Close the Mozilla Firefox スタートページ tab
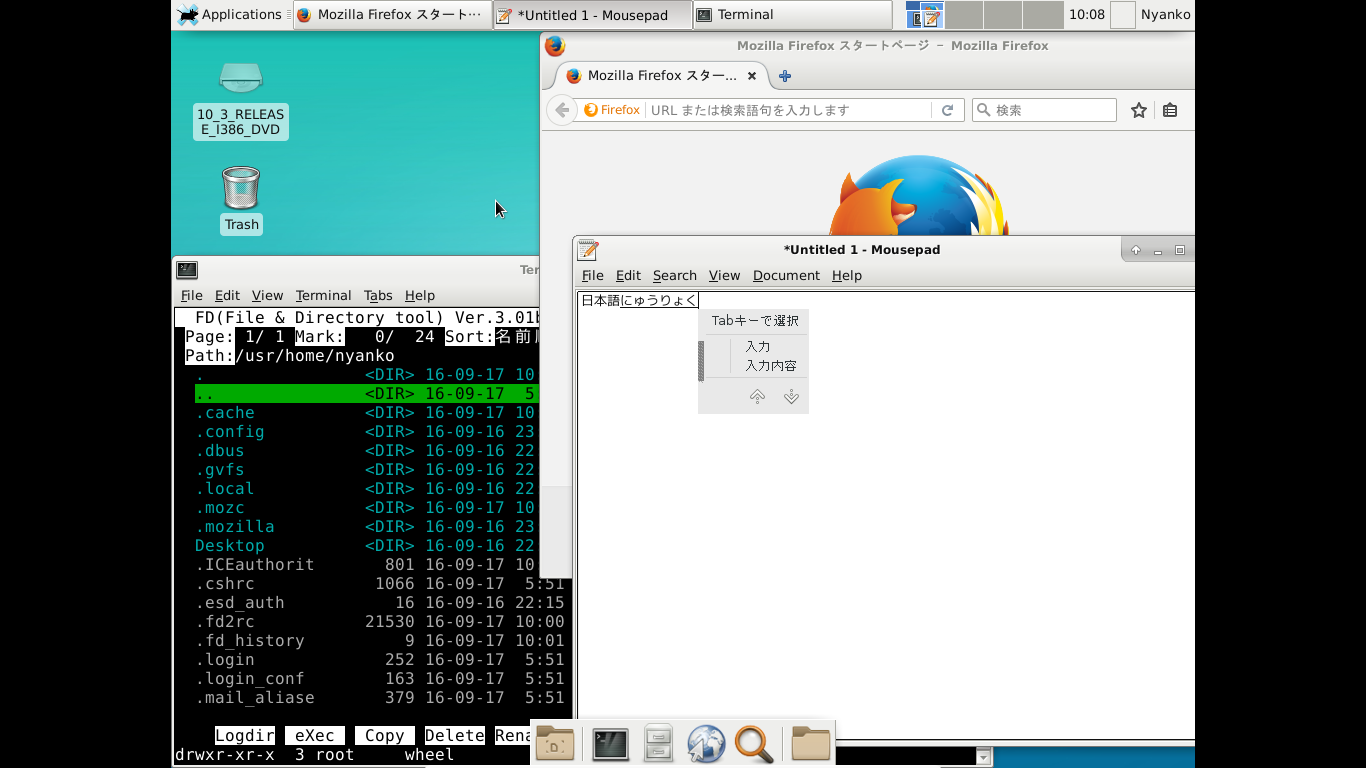This screenshot has height=768, width=1366. click(x=752, y=76)
